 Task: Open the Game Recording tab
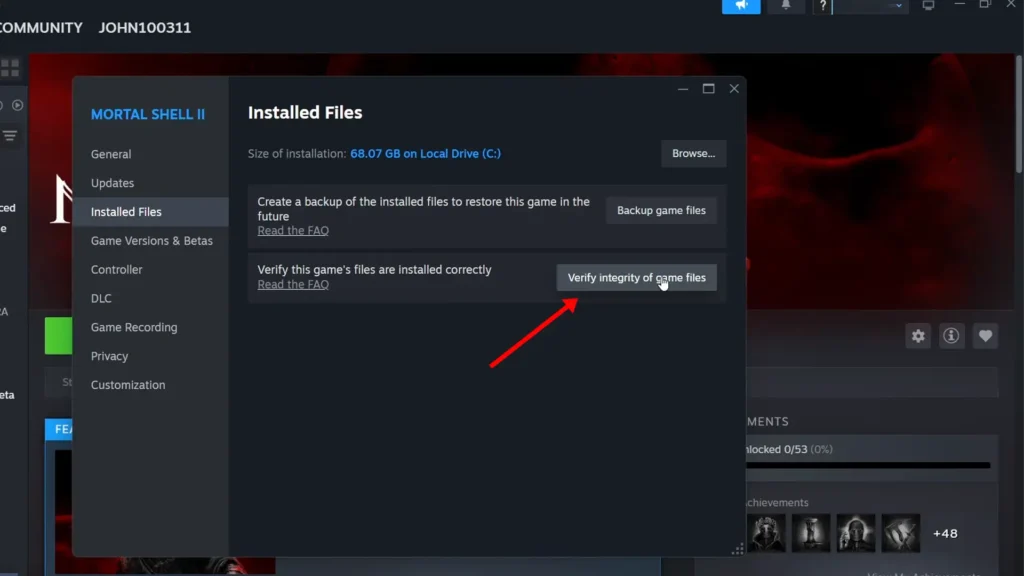150,327
